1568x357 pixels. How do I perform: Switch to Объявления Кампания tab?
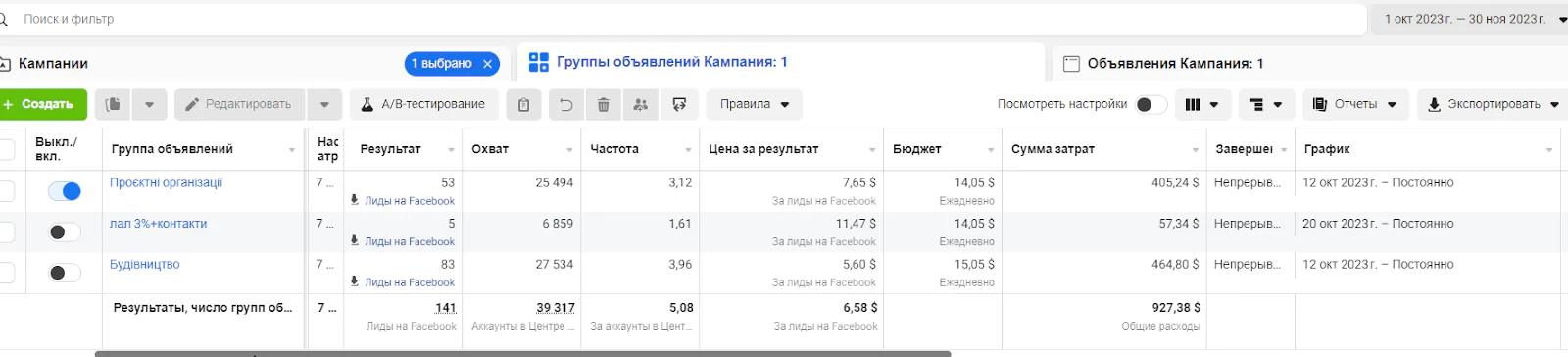[1174, 63]
